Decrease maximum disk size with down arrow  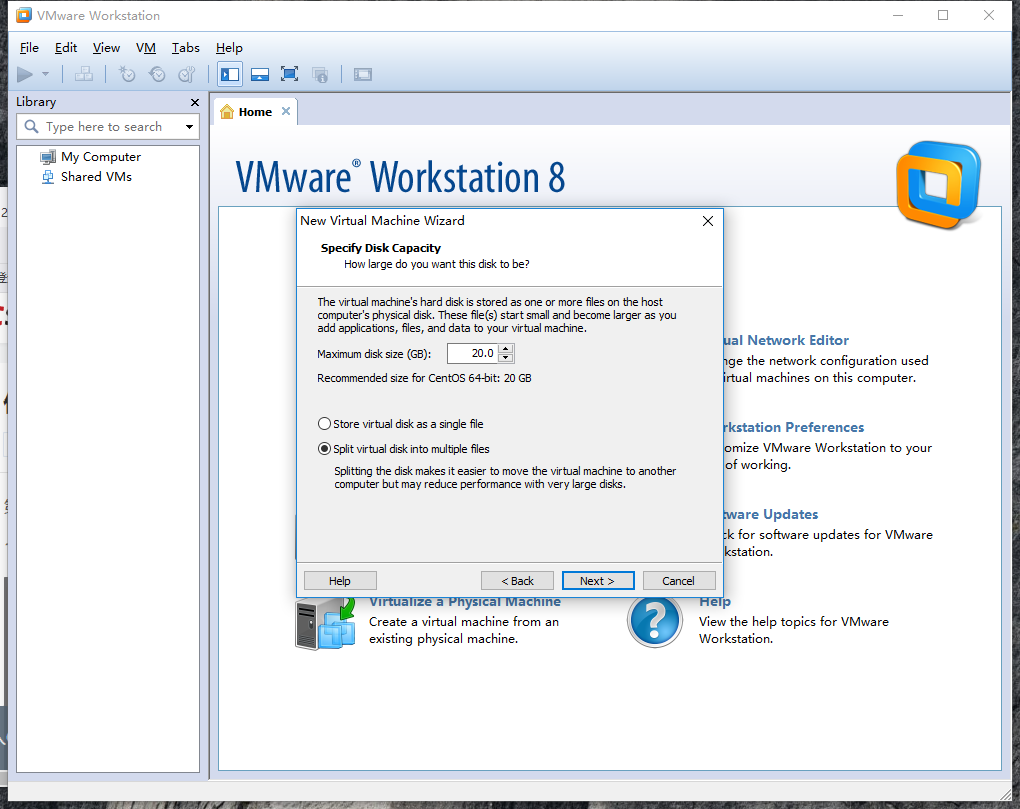pos(505,358)
